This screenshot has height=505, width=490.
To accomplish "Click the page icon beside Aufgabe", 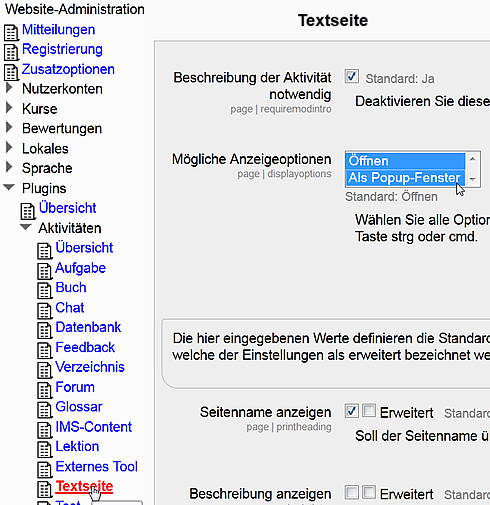I will point(44,271).
